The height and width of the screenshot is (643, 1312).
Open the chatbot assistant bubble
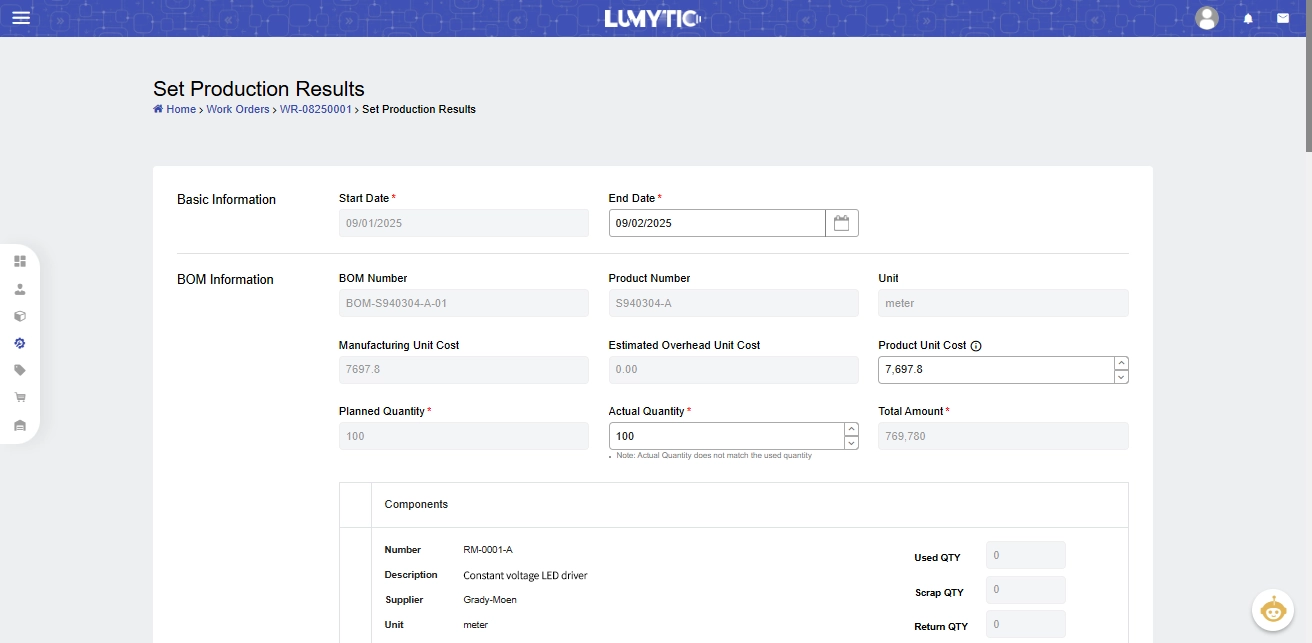[x=1273, y=610]
